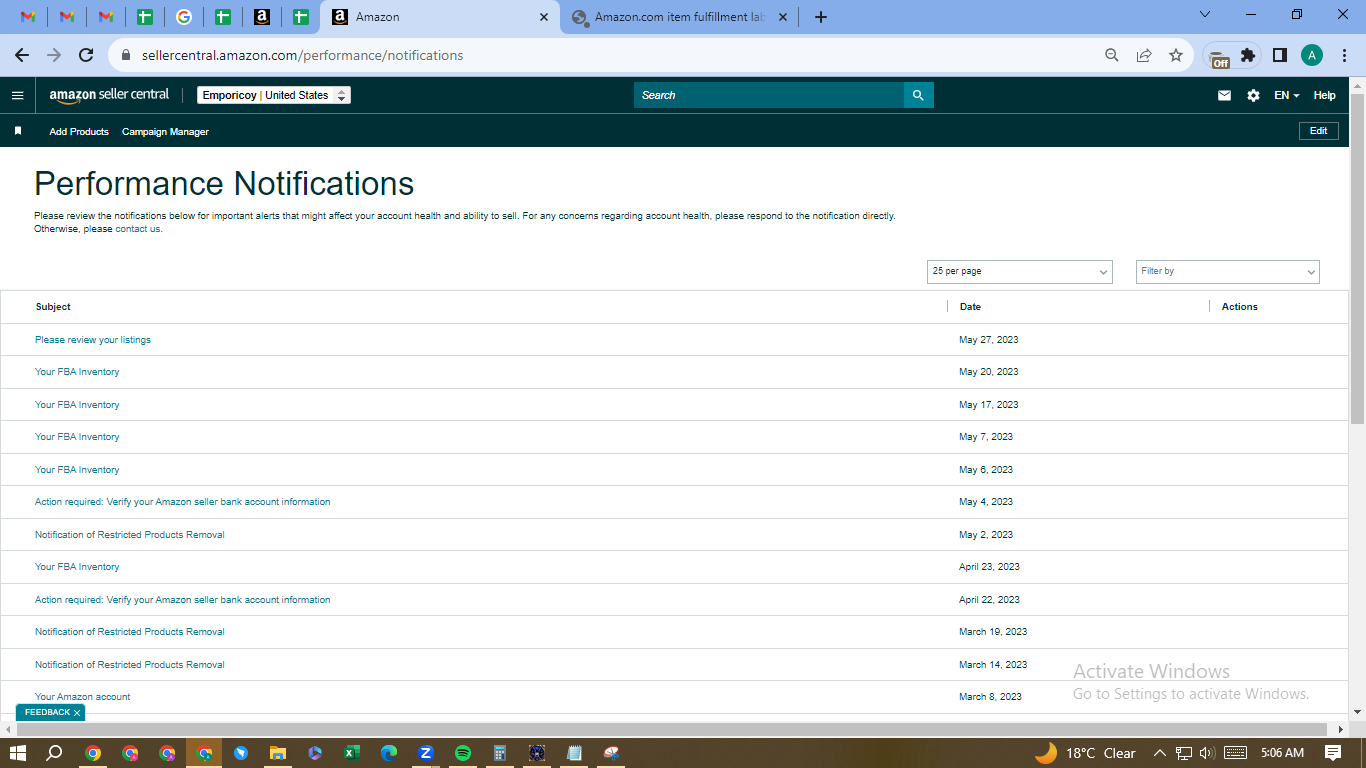Open the Filter by dropdown

(1228, 271)
